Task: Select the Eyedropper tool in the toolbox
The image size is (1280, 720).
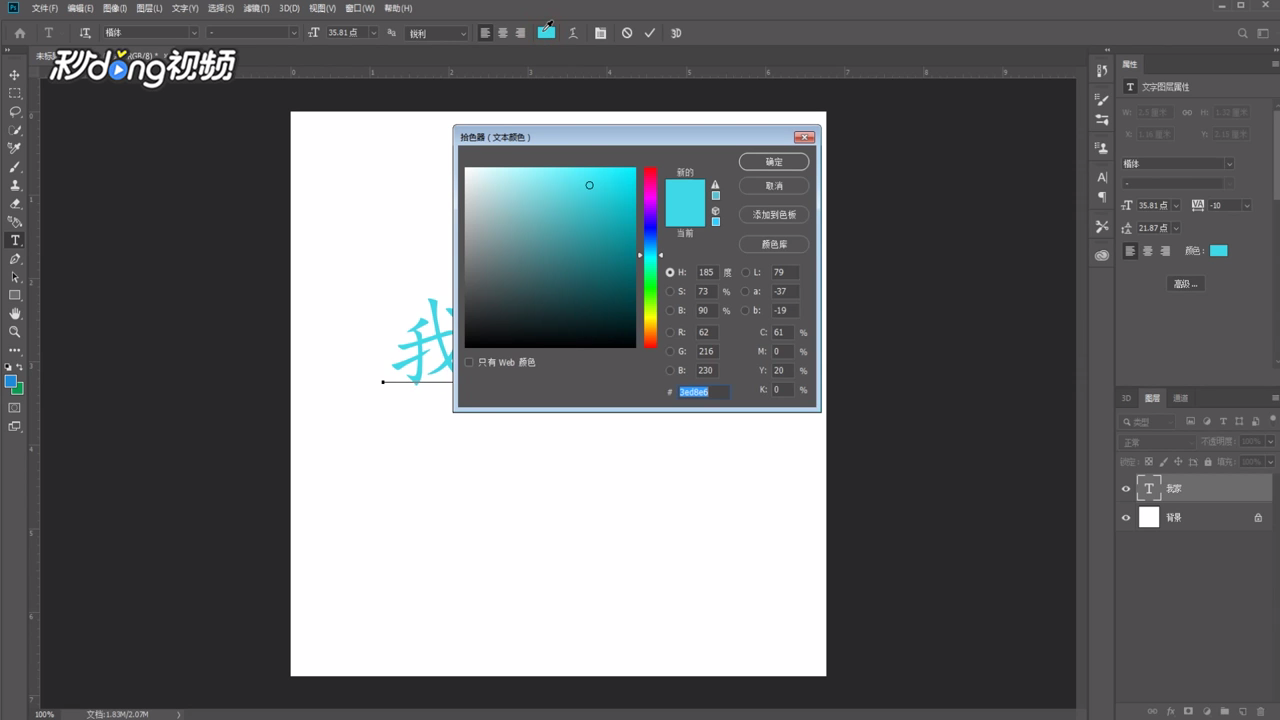Action: [x=15, y=148]
